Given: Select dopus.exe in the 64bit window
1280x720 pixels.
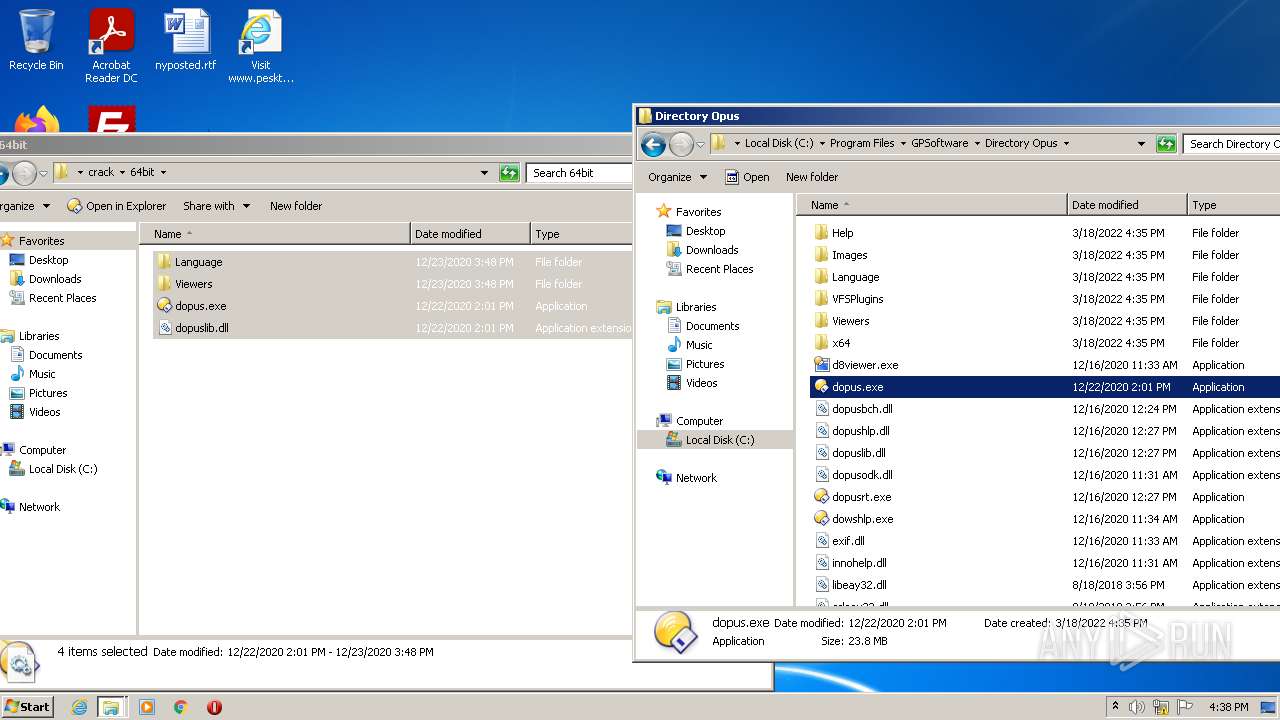Looking at the screenshot, I should point(200,306).
